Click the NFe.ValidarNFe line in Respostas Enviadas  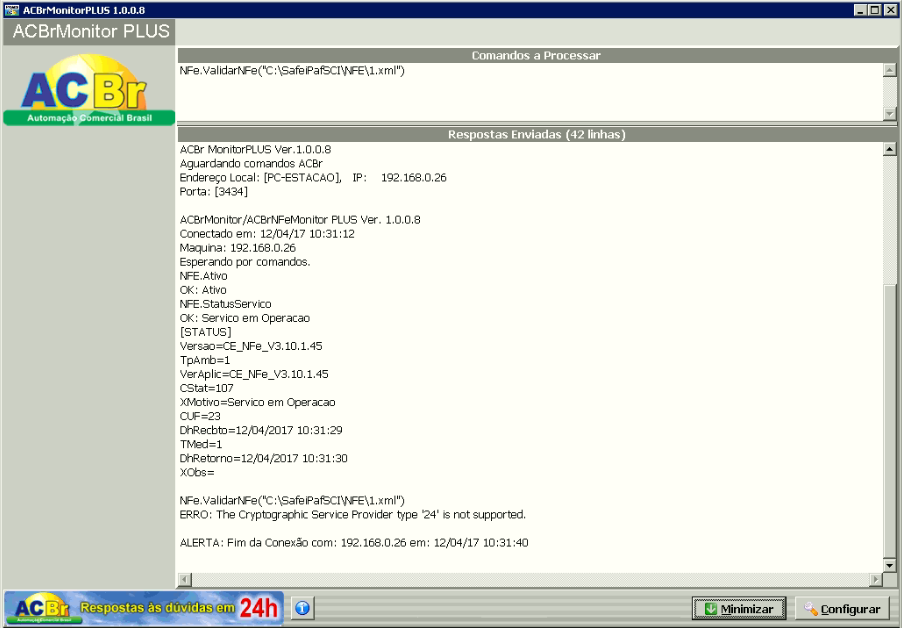[292, 500]
